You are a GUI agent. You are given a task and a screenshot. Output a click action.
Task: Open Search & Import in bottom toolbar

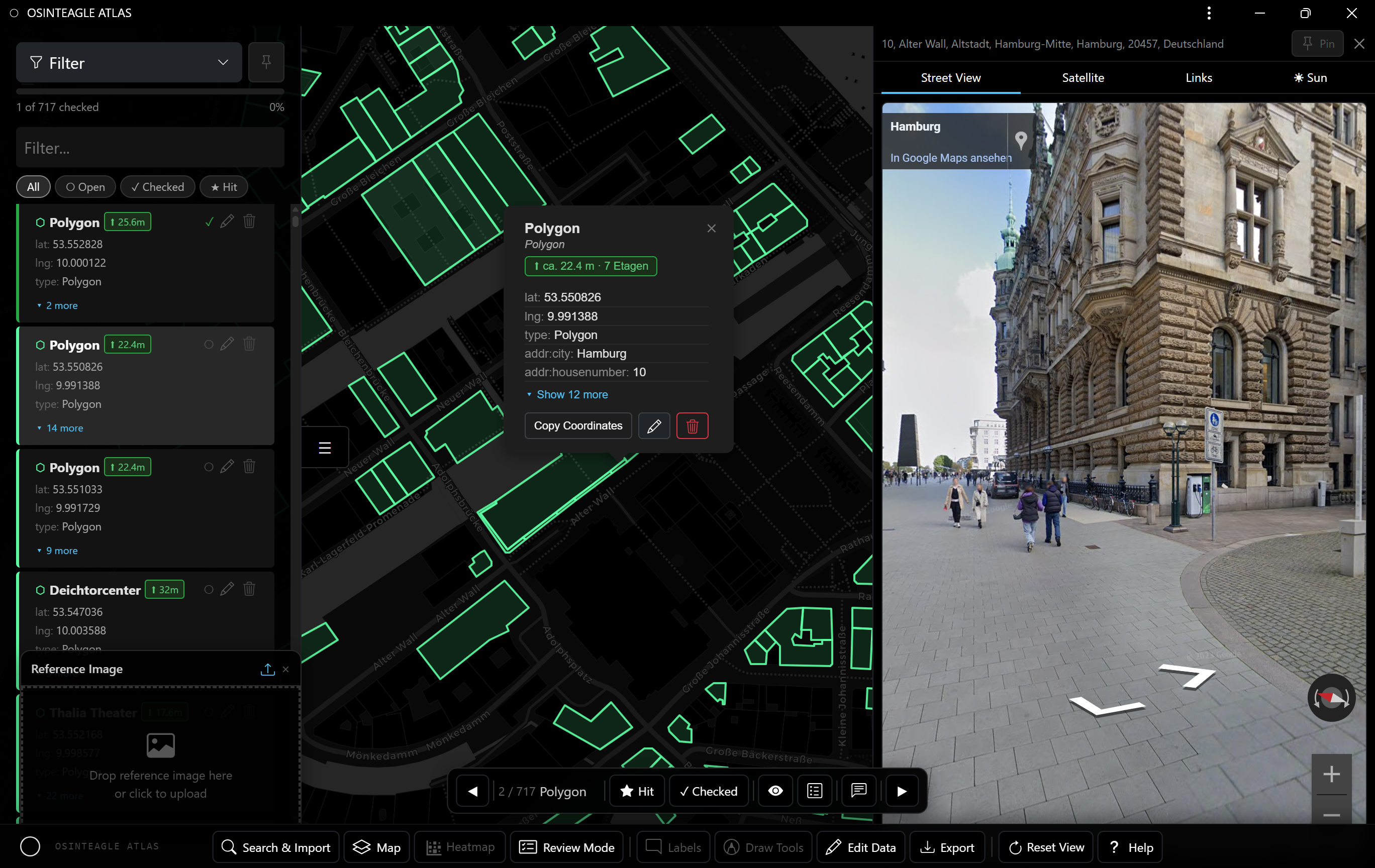click(x=276, y=847)
